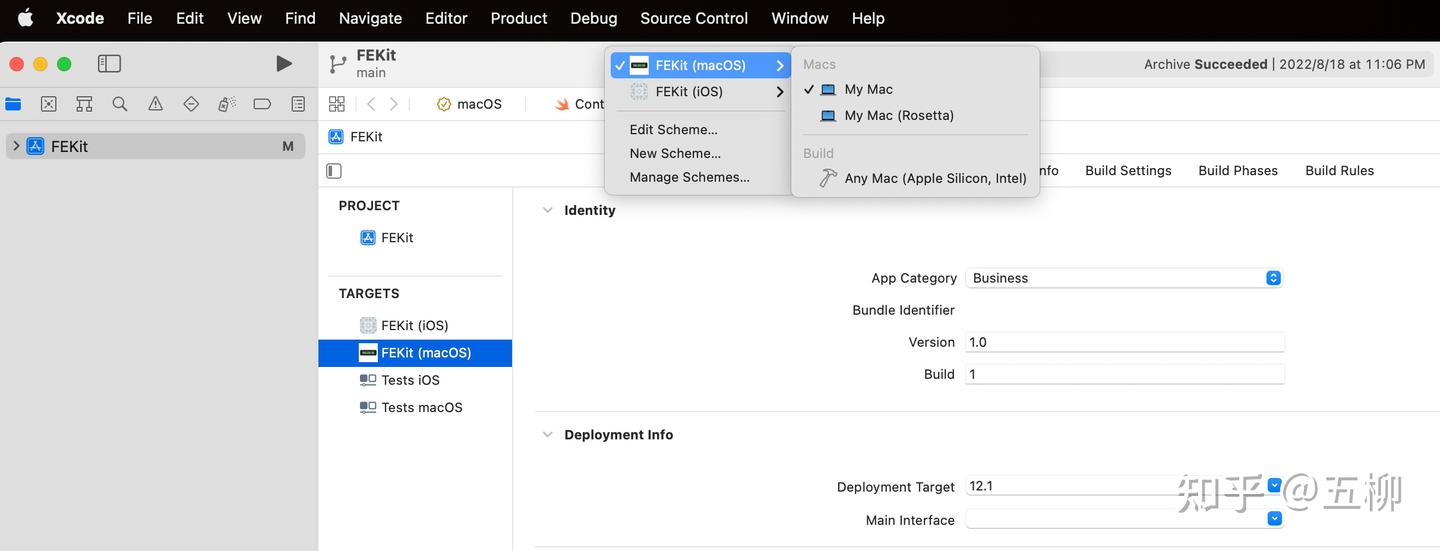Show the Test navigator diamond icon
Image resolution: width=1440 pixels, height=551 pixels.
pyautogui.click(x=191, y=104)
